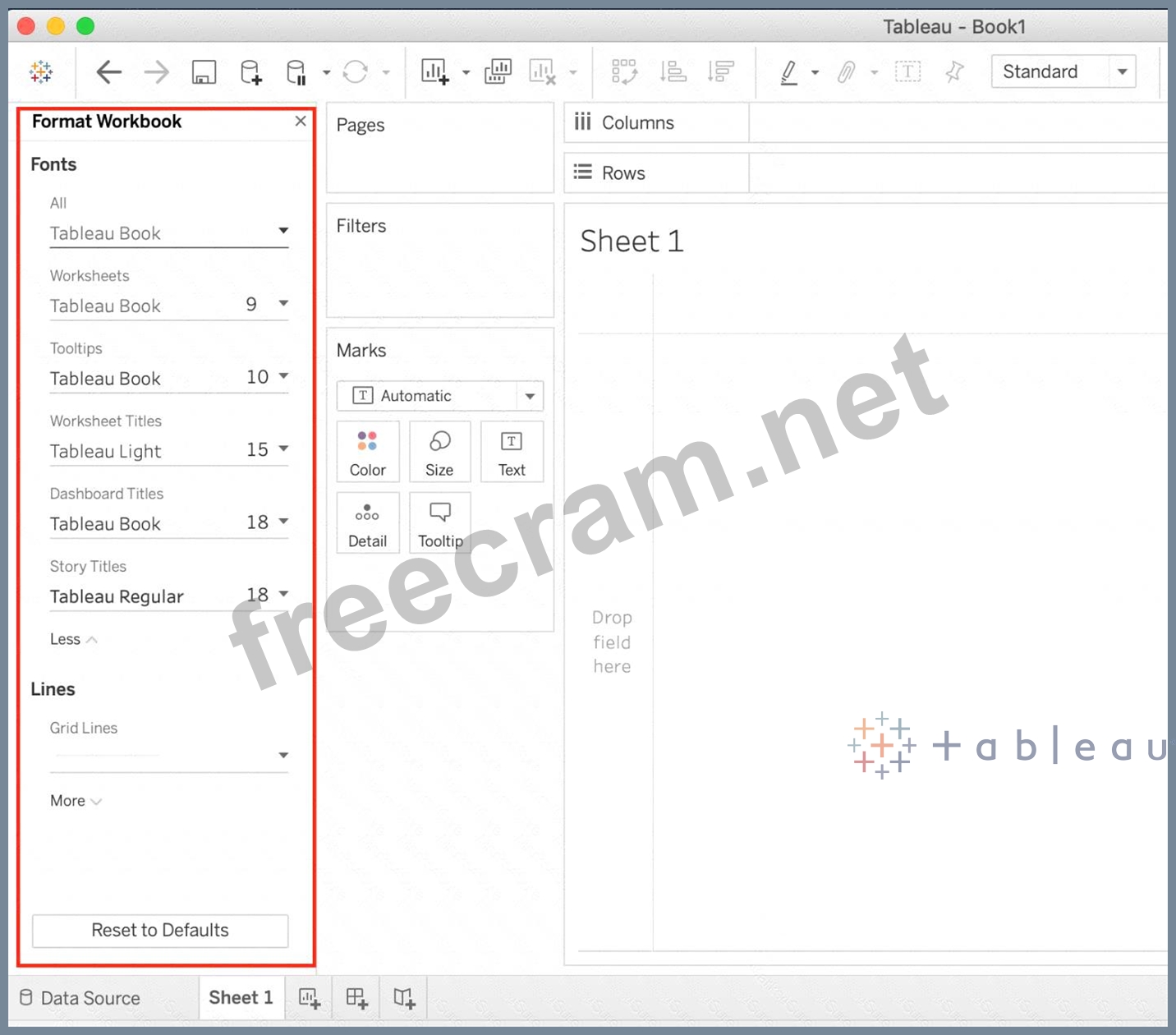The image size is (1176, 1035).
Task: Click Reset to Defaults button
Action: tap(160, 931)
